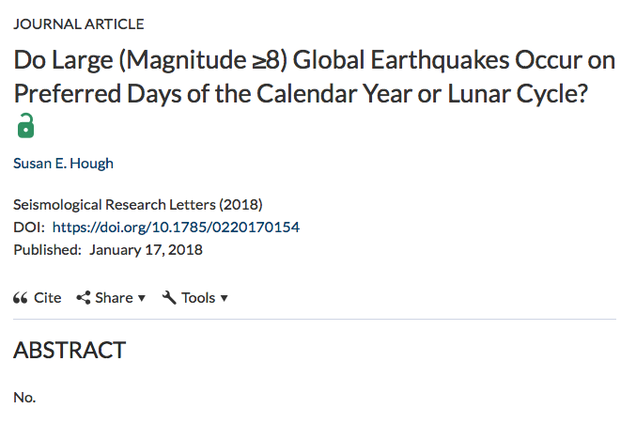Open the Cite option
This screenshot has width=636, height=440.
click(x=47, y=298)
